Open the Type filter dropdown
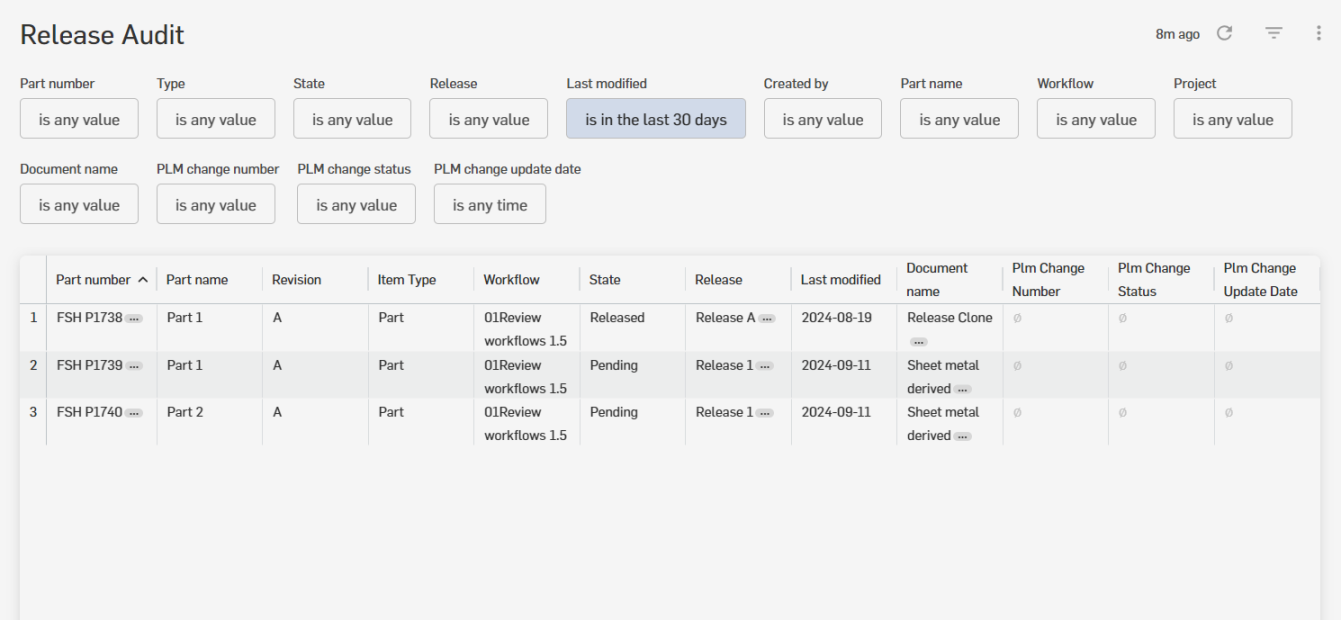 click(215, 118)
